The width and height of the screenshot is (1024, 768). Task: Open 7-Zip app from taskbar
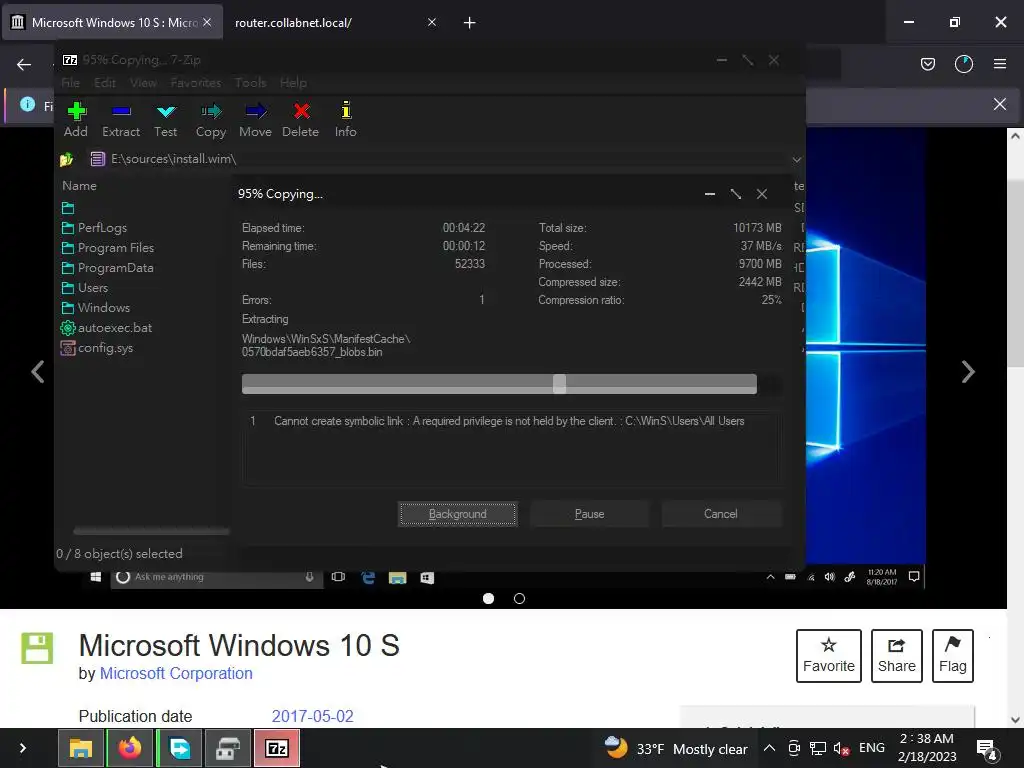[277, 748]
